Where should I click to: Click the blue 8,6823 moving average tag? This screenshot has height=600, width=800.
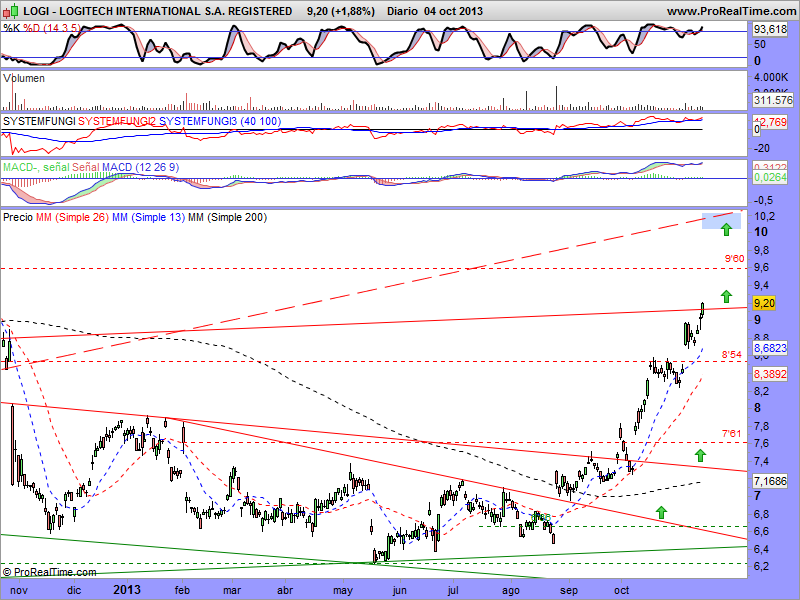(x=770, y=348)
